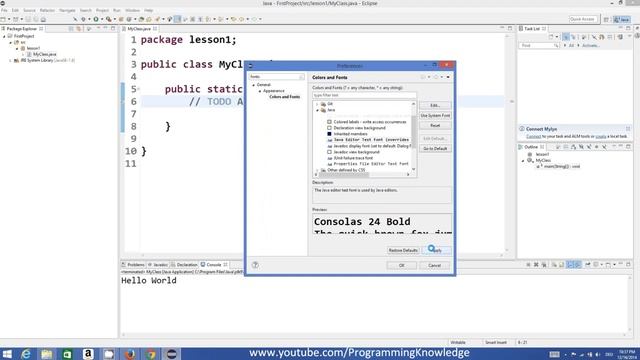The image size is (640, 360).
Task: Click the Quick Access field
Action: (x=583, y=19)
